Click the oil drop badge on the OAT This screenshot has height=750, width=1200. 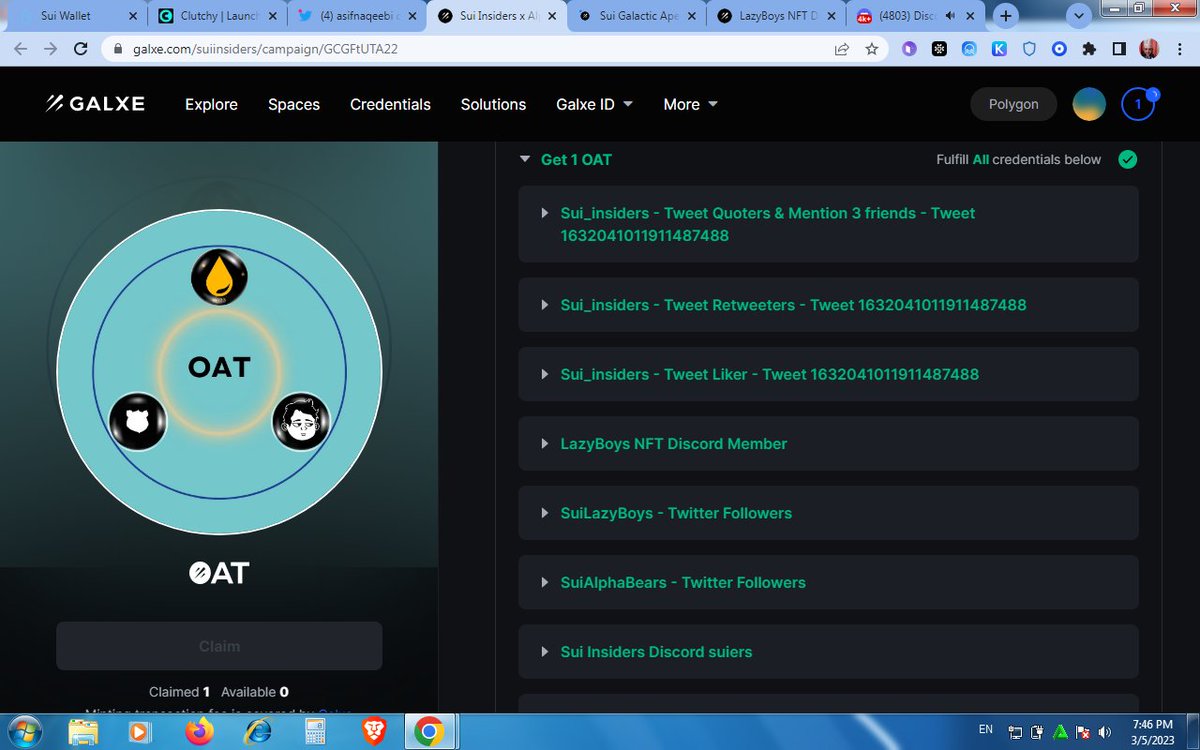click(219, 276)
